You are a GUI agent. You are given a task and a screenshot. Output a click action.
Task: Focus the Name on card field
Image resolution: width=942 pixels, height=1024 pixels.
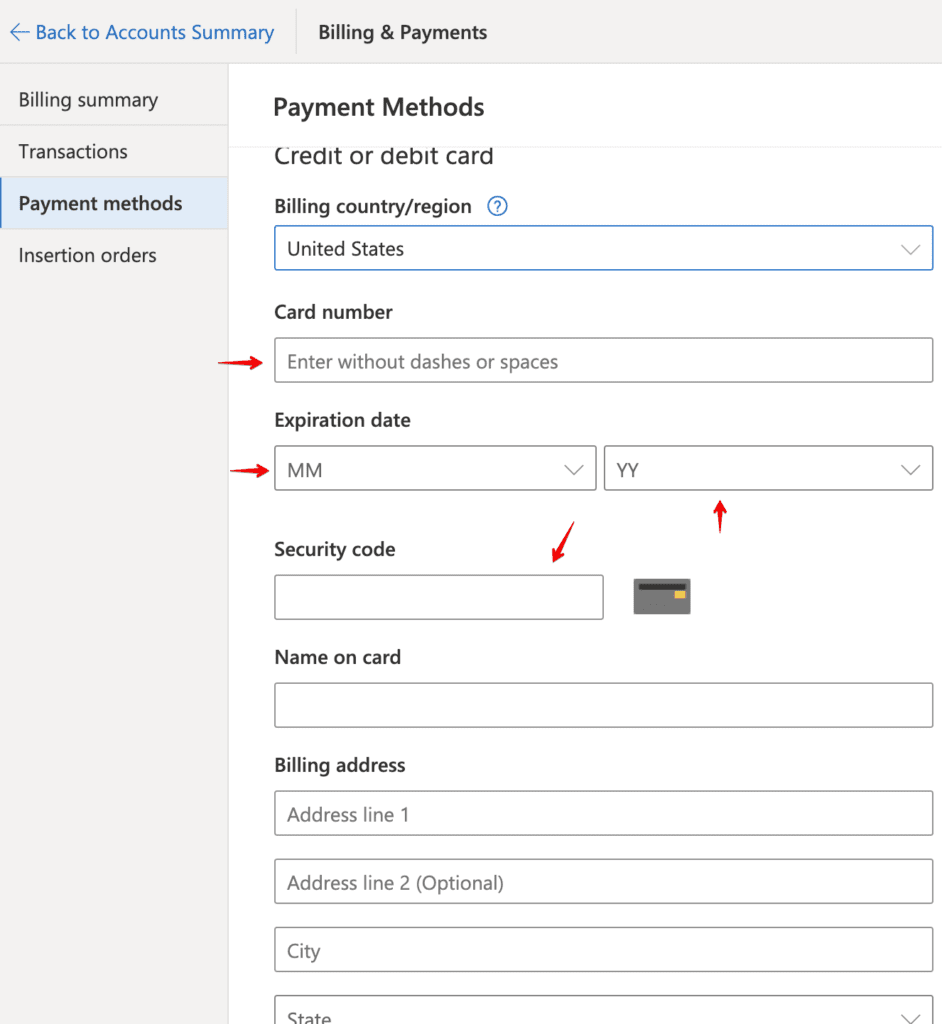603,705
